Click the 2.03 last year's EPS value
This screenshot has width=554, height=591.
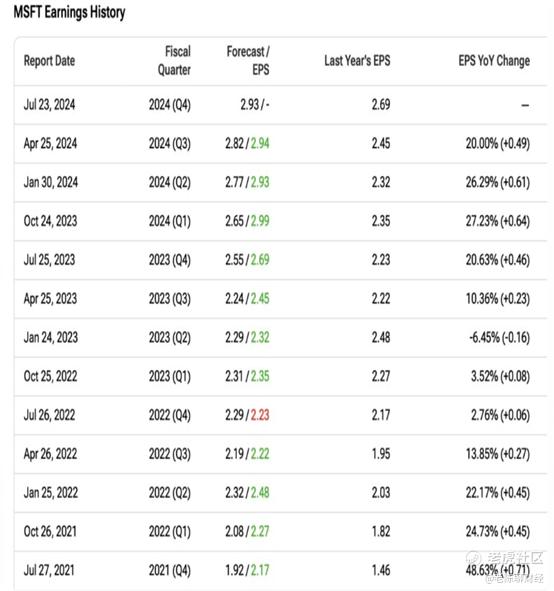coord(381,493)
